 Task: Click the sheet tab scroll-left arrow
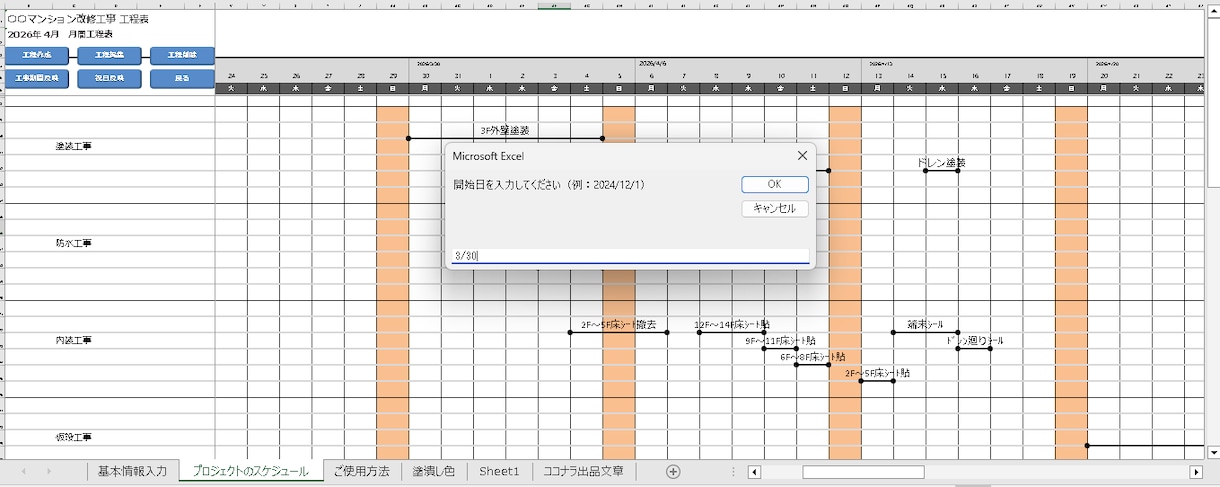click(x=24, y=471)
